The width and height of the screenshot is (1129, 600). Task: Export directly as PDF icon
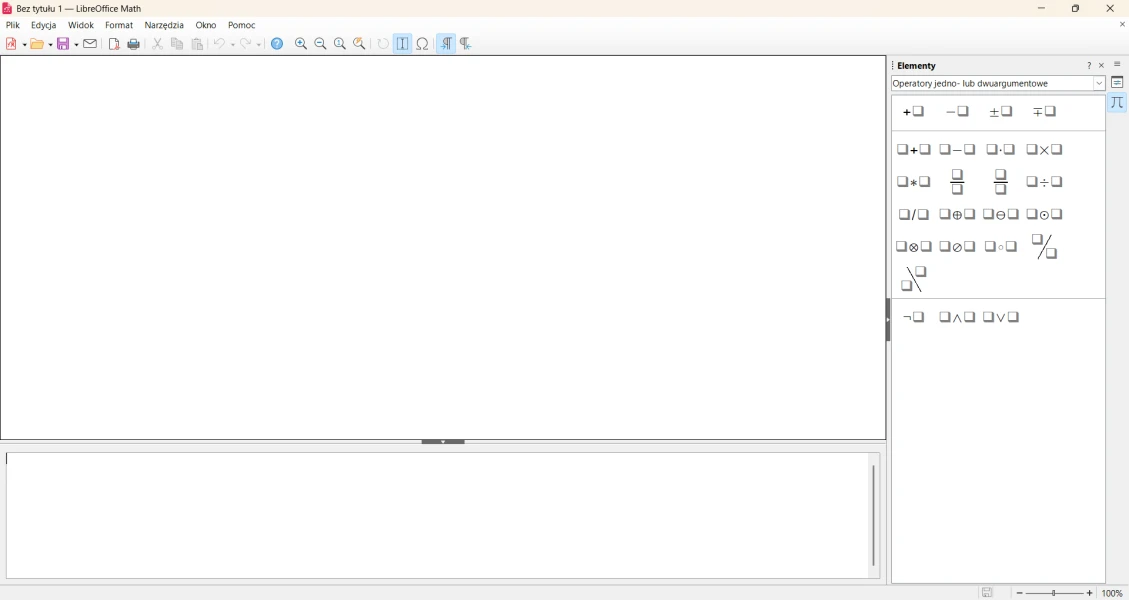[x=114, y=44]
